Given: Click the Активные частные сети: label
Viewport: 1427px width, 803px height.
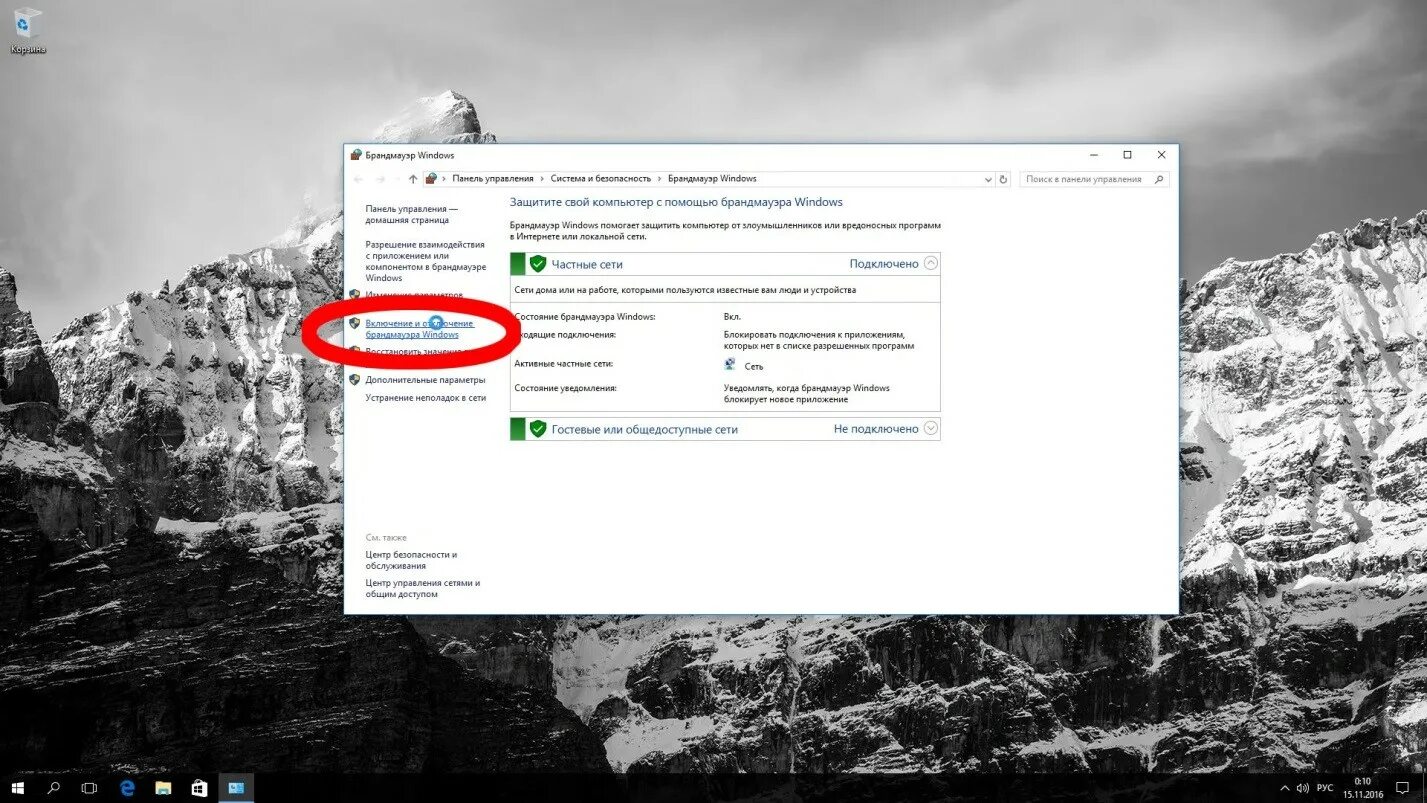Looking at the screenshot, I should tap(564, 364).
